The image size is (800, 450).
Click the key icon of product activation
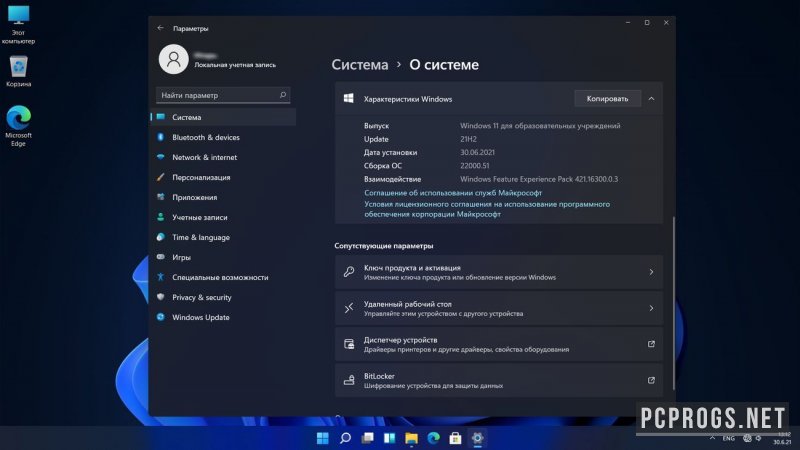click(x=349, y=272)
